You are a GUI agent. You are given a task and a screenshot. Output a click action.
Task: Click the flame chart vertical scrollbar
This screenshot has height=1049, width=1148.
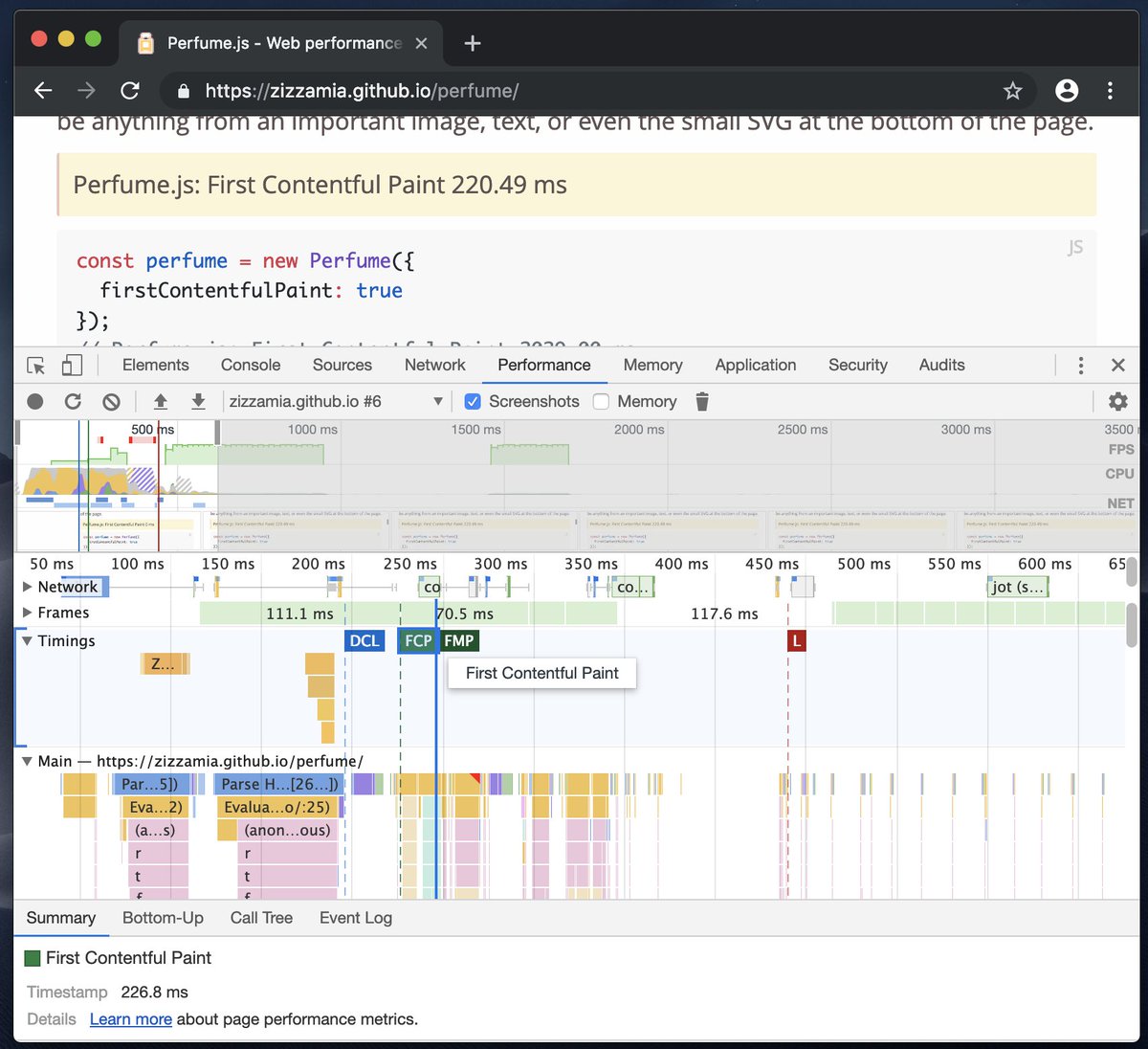(x=1132, y=625)
